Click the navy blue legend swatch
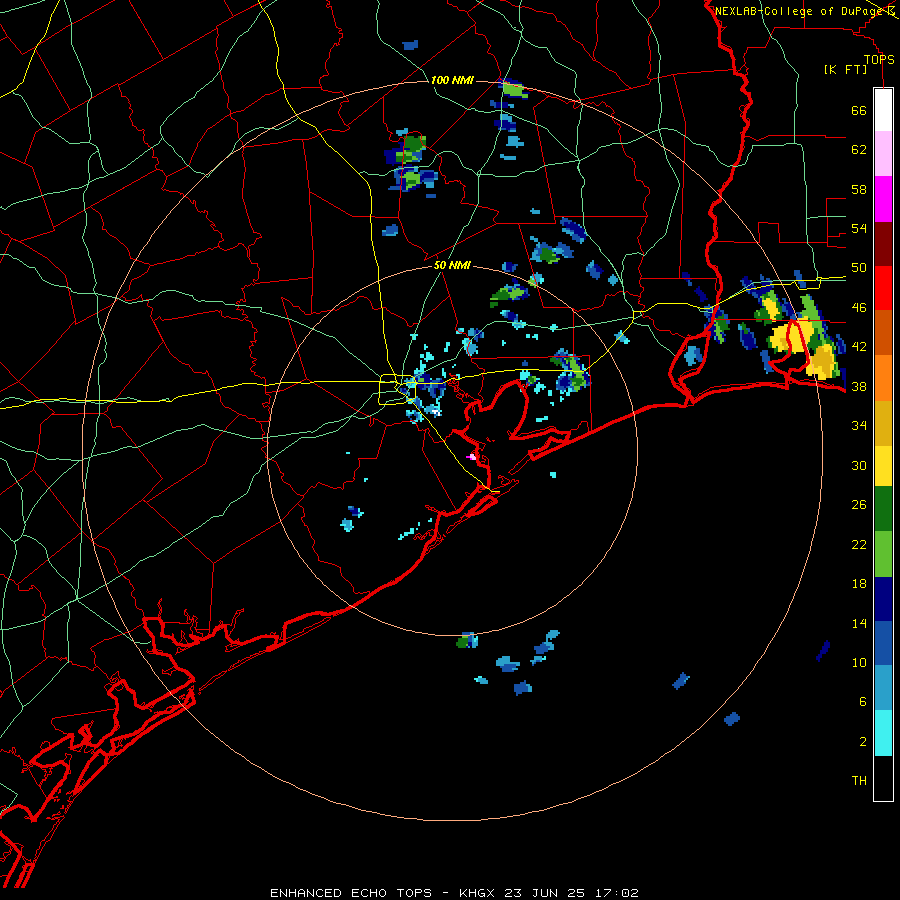Screen dimensions: 900x900 [x=883, y=599]
